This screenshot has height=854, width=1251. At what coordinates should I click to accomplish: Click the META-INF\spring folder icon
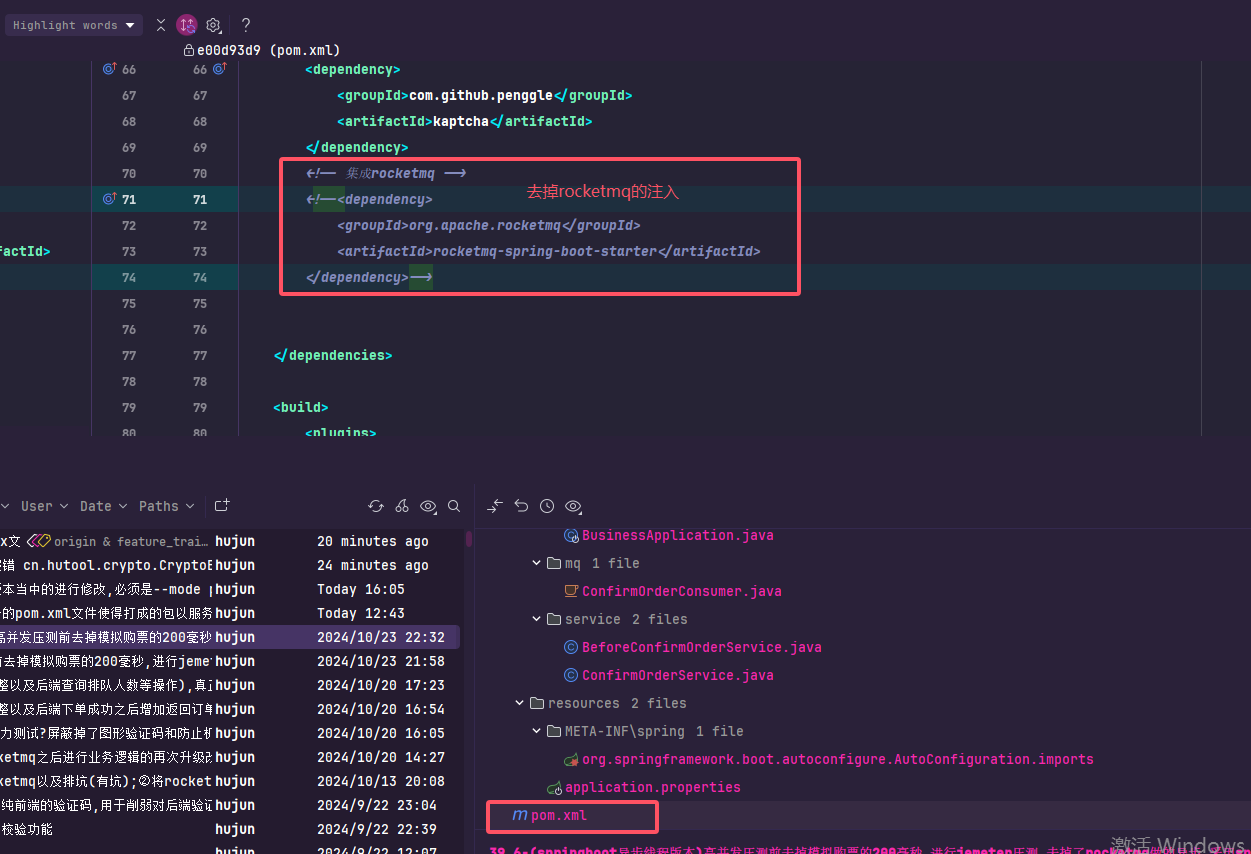point(554,731)
